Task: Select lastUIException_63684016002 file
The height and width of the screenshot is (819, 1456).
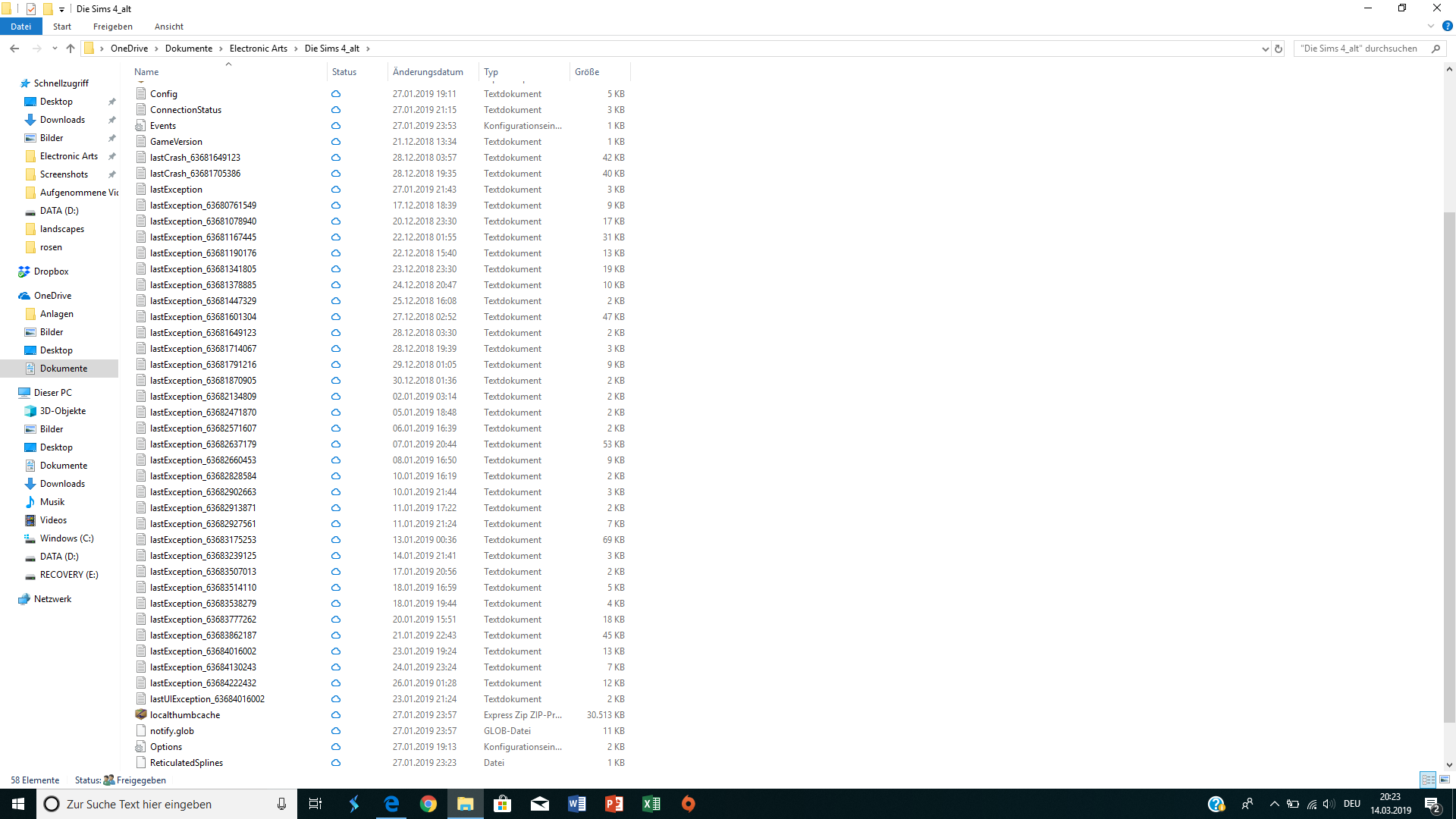Action: [x=207, y=699]
